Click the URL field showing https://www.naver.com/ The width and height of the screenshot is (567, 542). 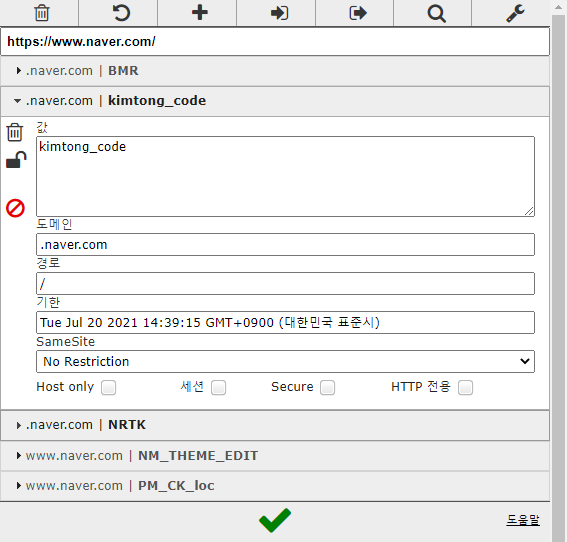coord(275,42)
